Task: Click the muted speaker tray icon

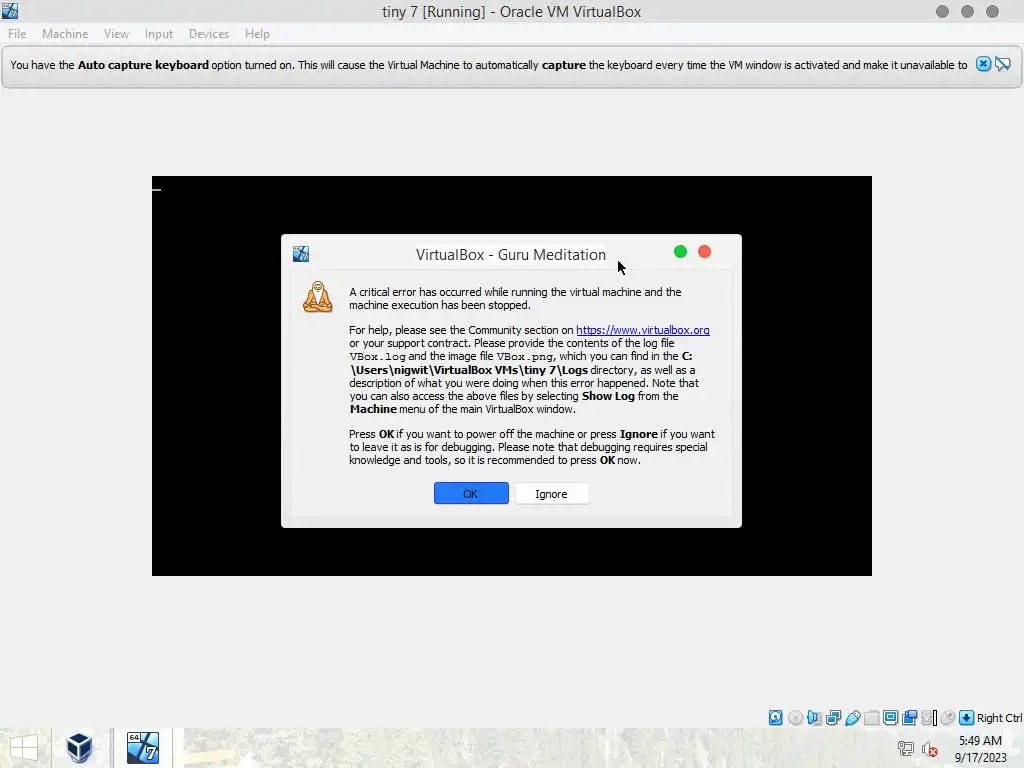Action: point(929,749)
